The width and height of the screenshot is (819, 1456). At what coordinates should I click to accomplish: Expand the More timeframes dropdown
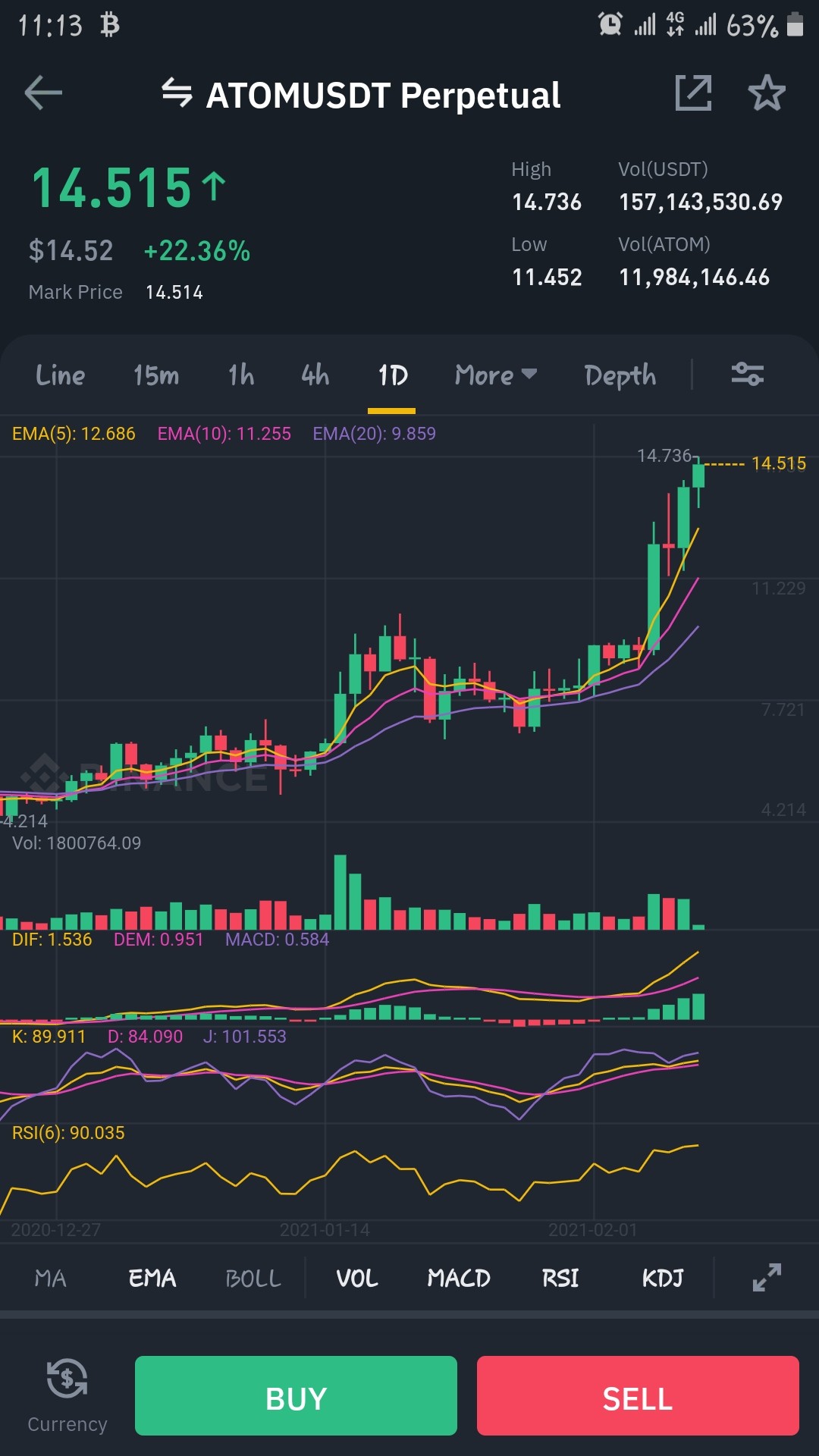496,375
